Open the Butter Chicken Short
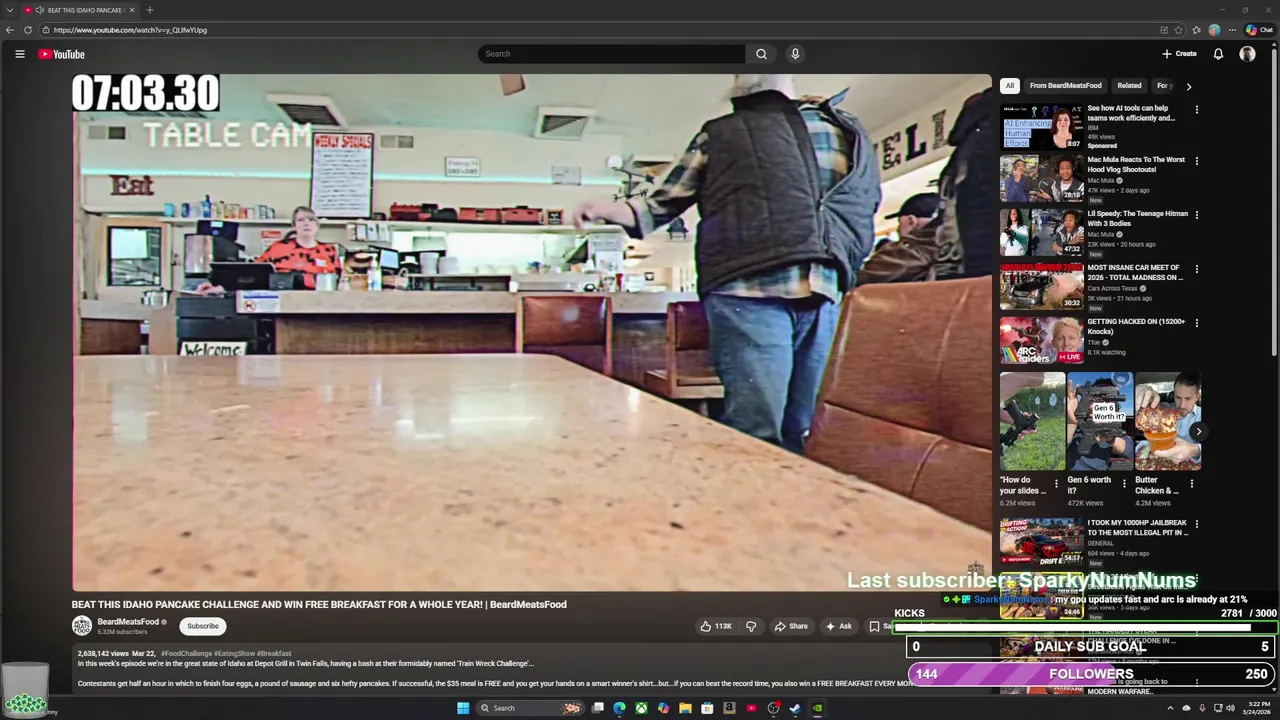 pos(1168,421)
